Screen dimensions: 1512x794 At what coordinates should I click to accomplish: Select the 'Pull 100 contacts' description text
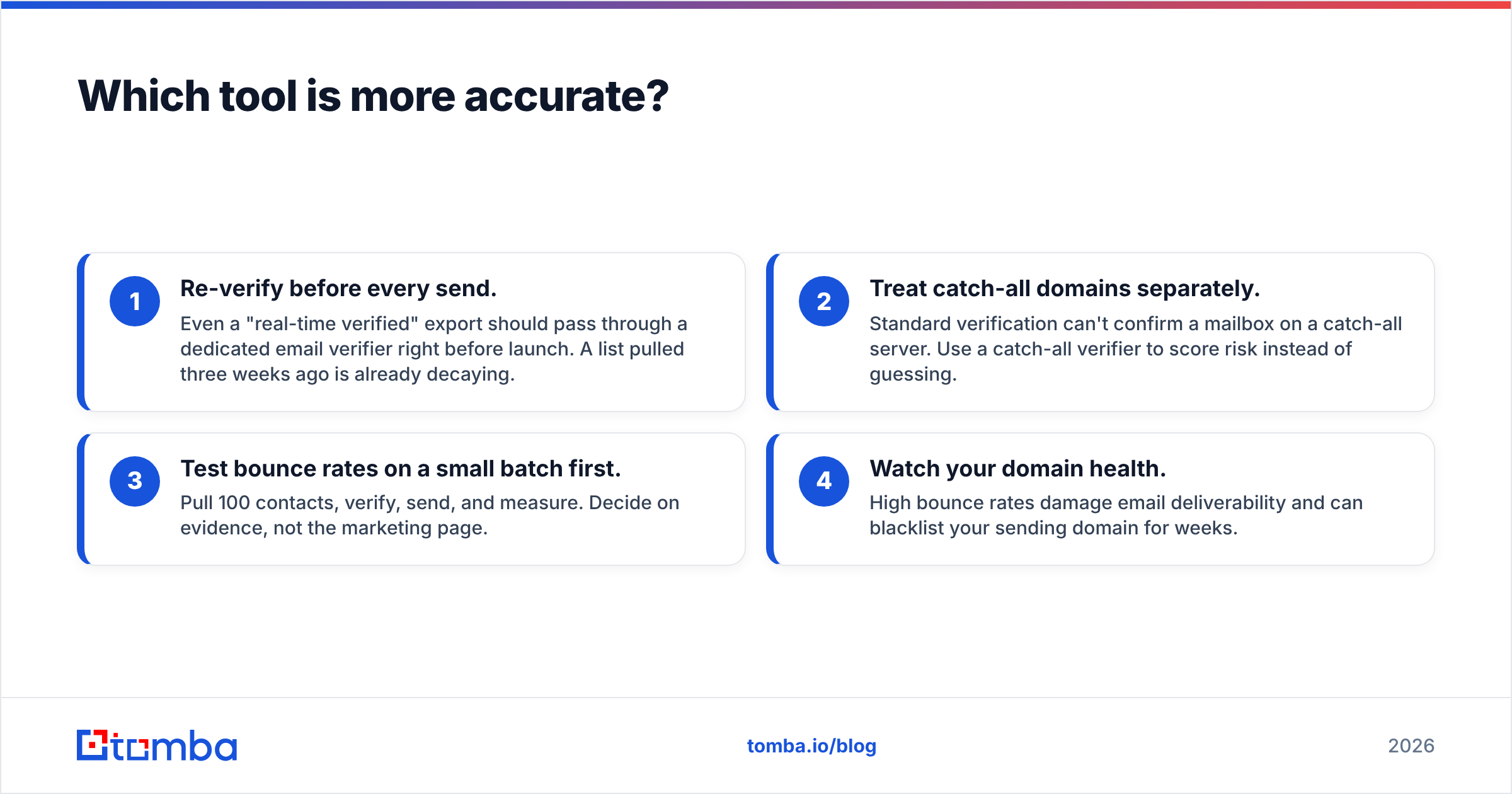(x=430, y=515)
